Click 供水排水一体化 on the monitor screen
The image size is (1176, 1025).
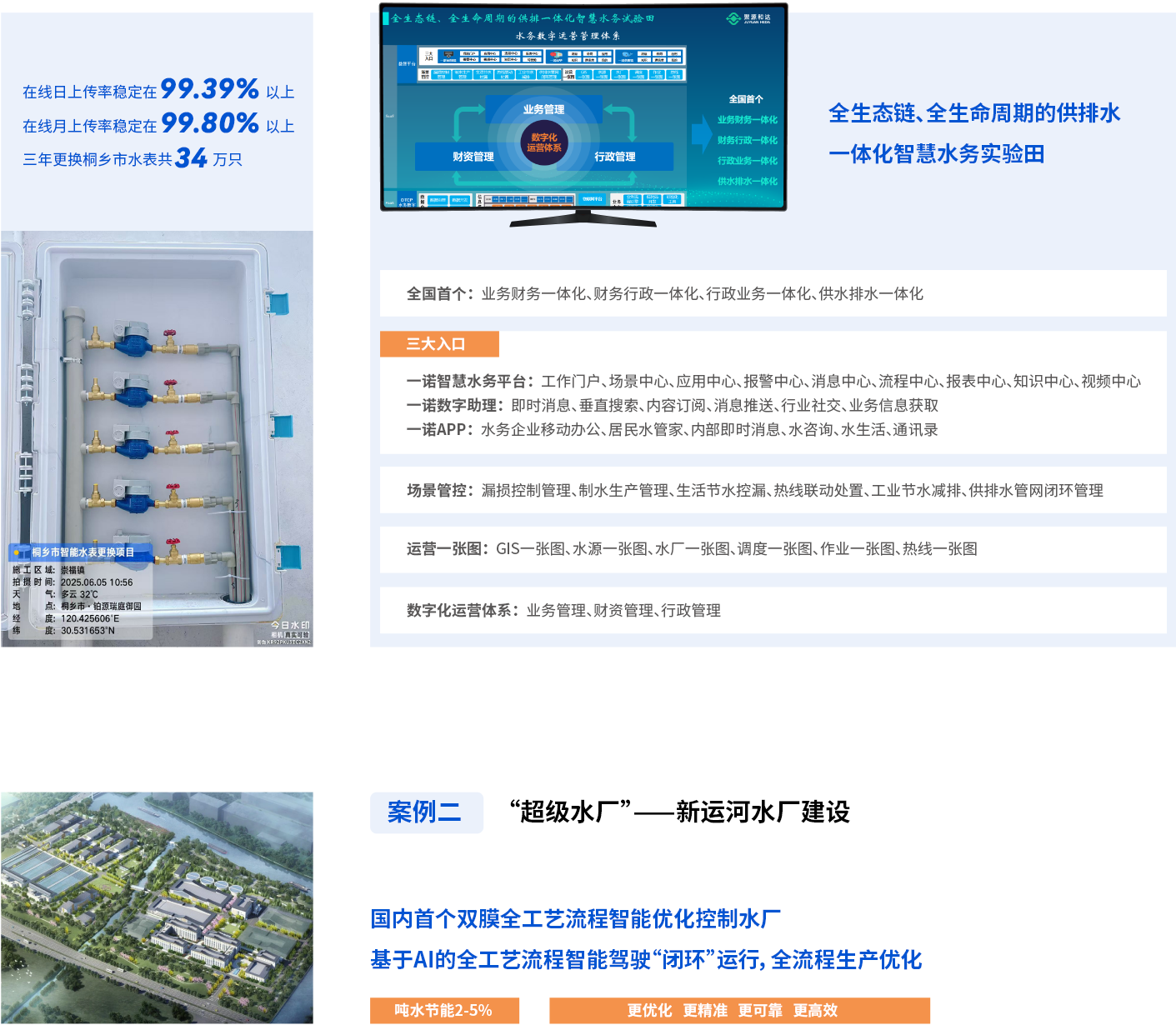click(748, 181)
